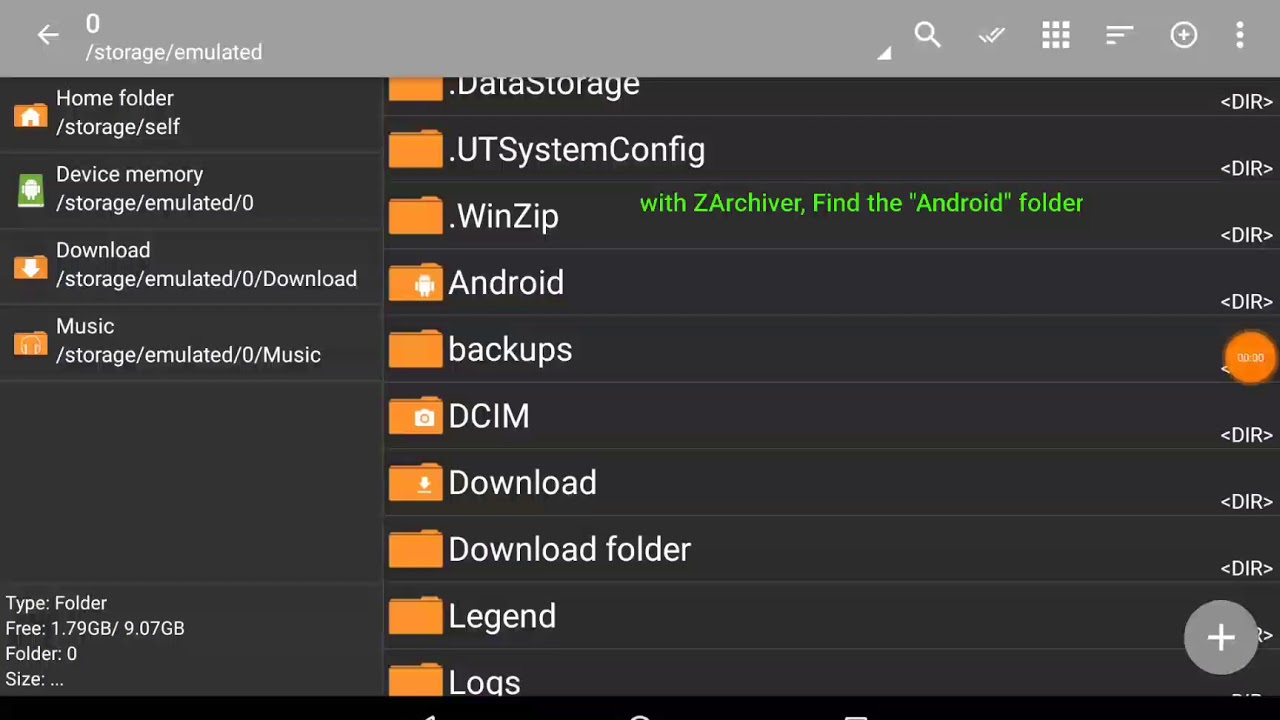Open Music shortcut in the sidebar
This screenshot has width=1280, height=720.
(x=188, y=341)
